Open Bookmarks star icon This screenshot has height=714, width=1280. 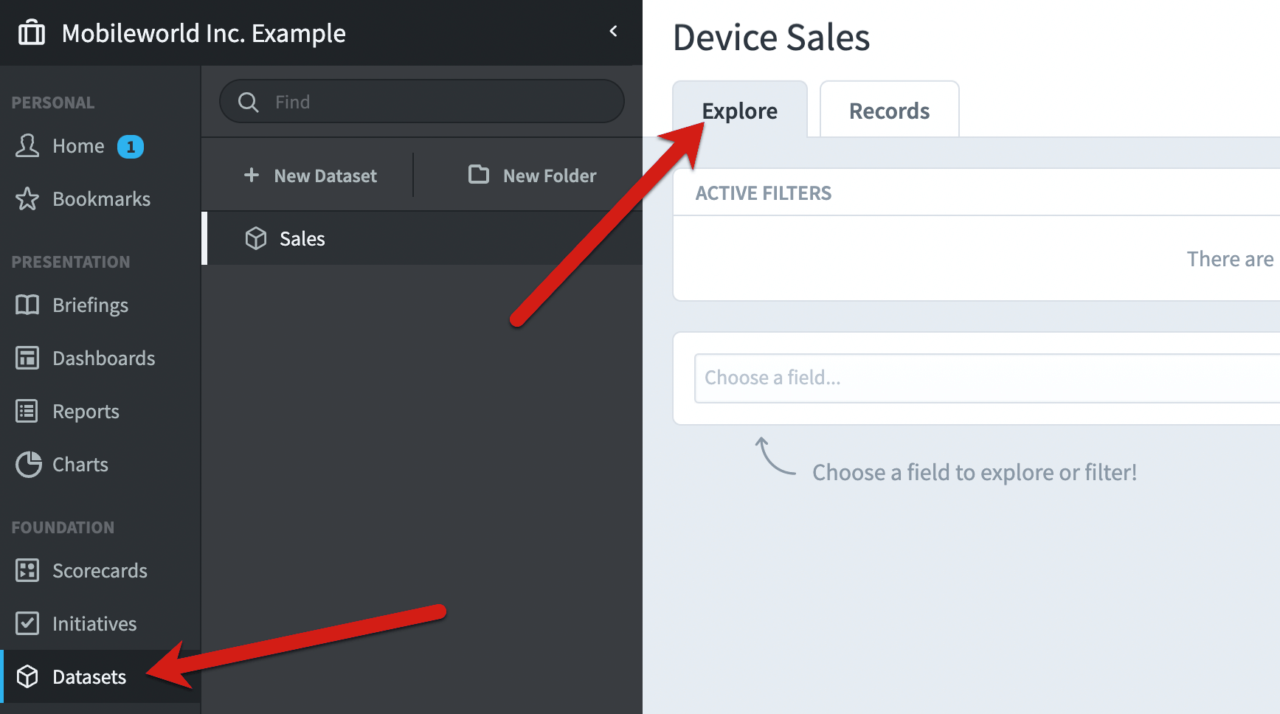pyautogui.click(x=27, y=199)
